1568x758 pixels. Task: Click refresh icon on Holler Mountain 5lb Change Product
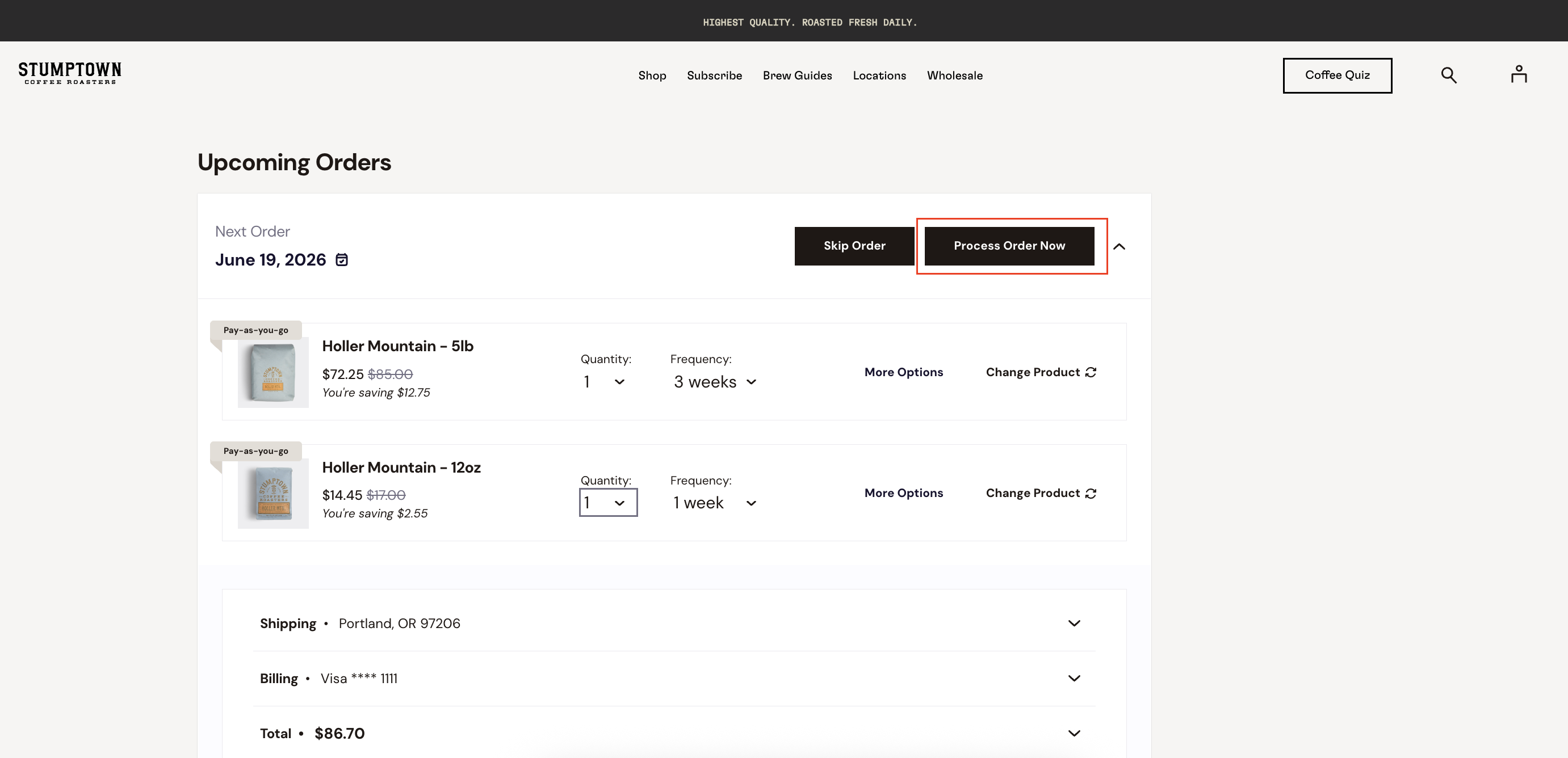coord(1091,372)
